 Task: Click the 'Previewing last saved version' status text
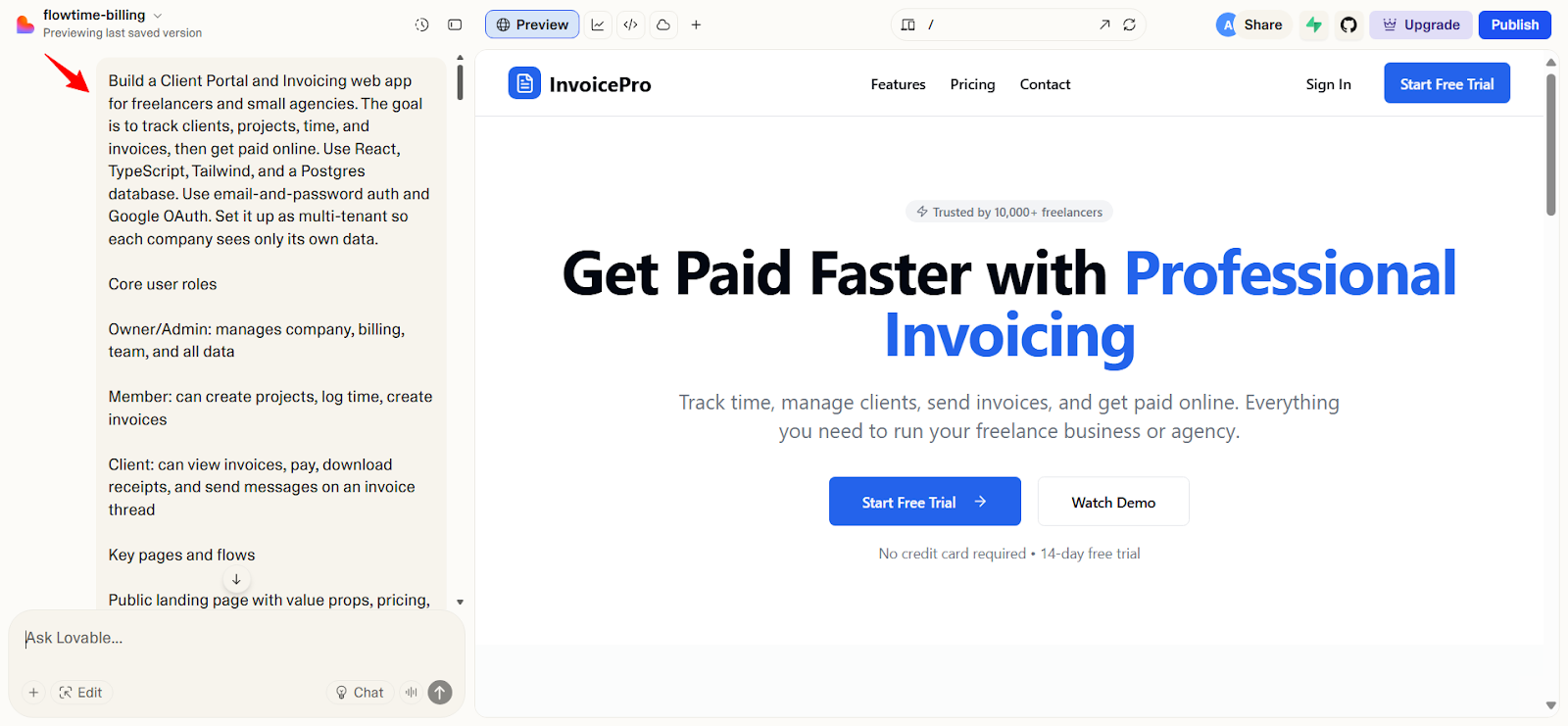coord(122,33)
